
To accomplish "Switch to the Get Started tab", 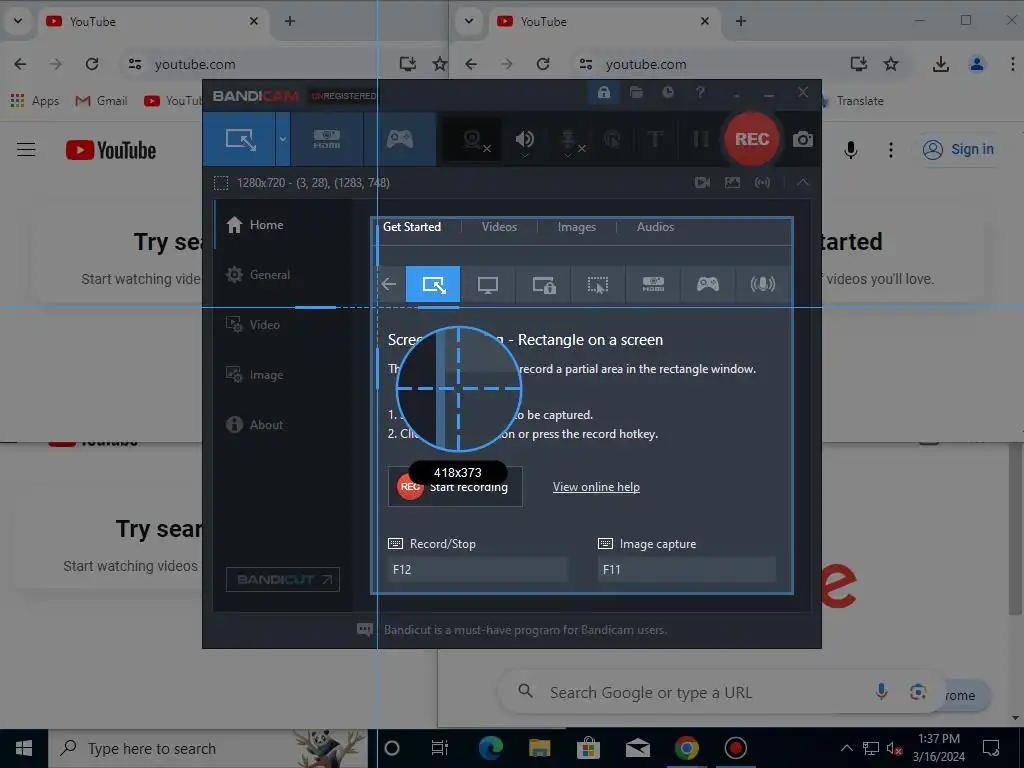I will 411,227.
